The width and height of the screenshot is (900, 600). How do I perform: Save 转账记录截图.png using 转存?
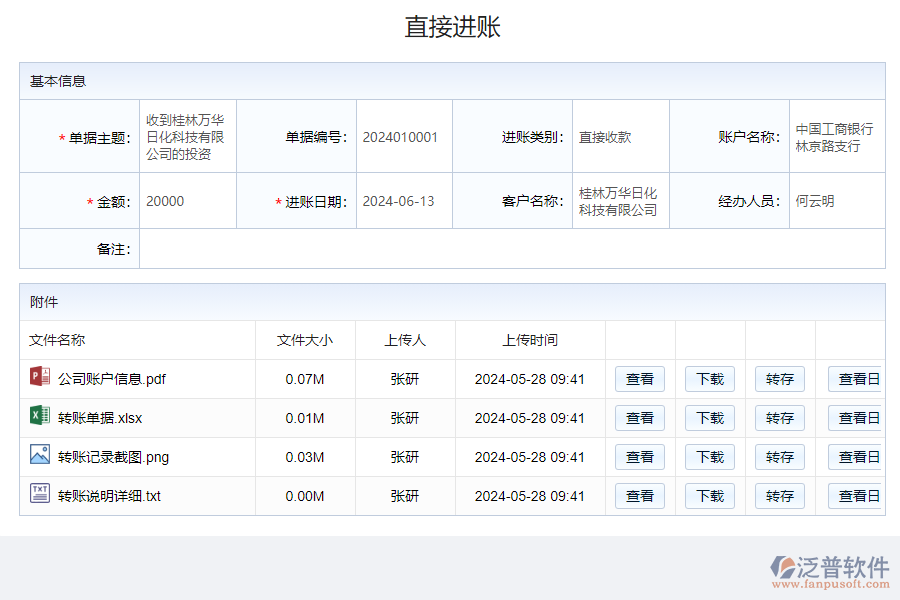tap(780, 457)
